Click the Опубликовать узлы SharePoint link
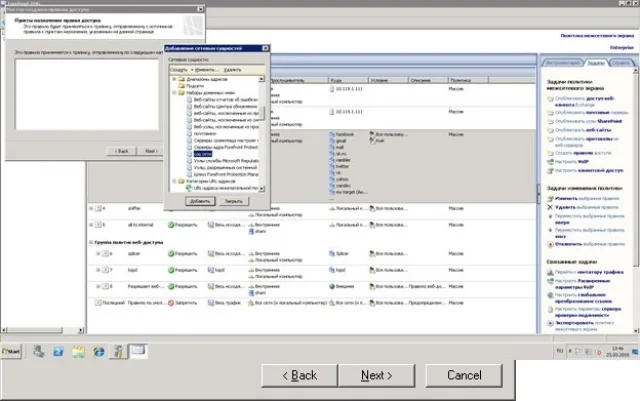This screenshot has height=401, width=640. click(x=588, y=121)
